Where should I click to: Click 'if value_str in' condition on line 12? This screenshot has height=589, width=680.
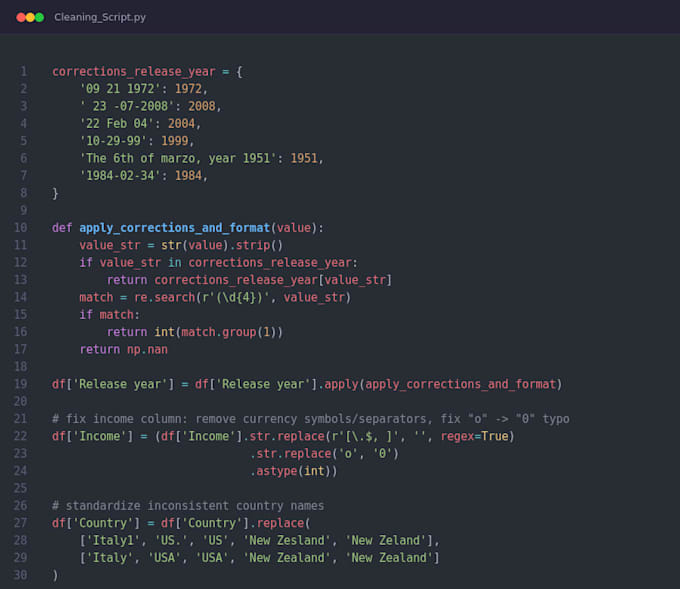point(130,262)
